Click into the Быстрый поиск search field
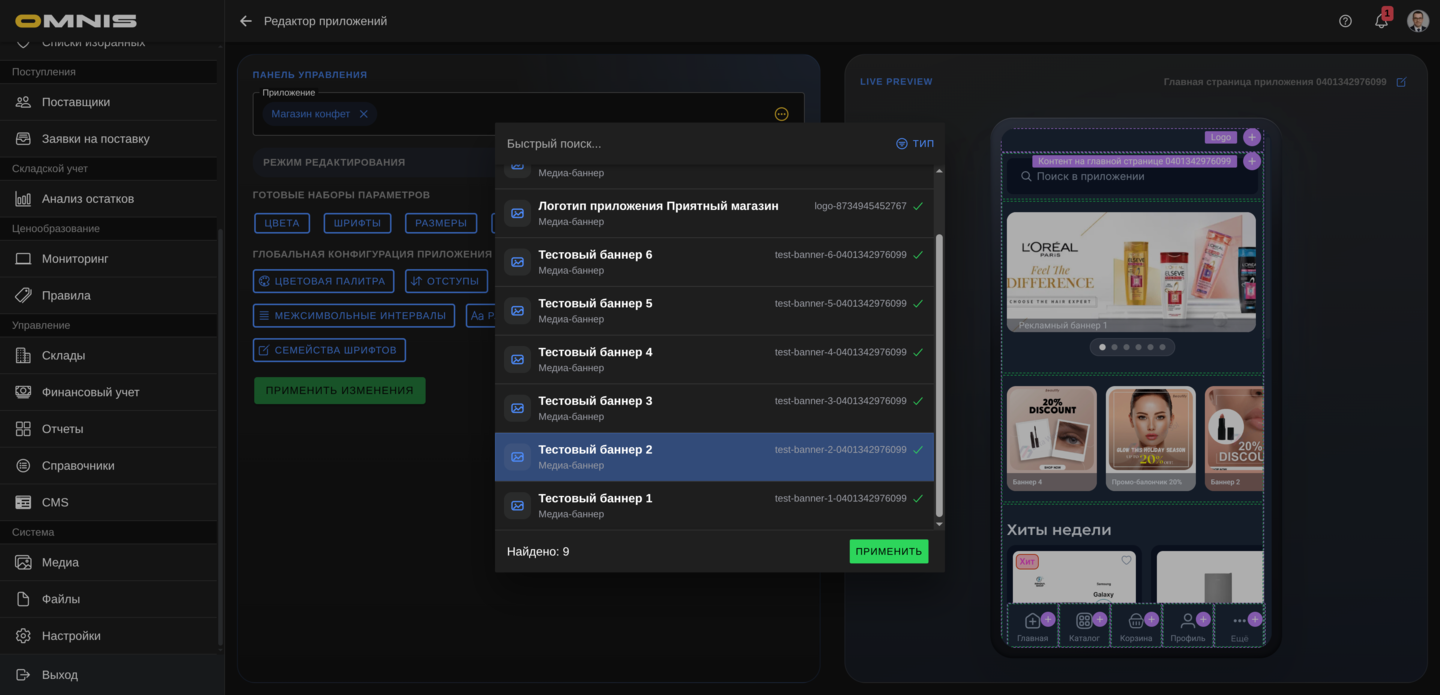This screenshot has width=1440, height=695. point(690,144)
